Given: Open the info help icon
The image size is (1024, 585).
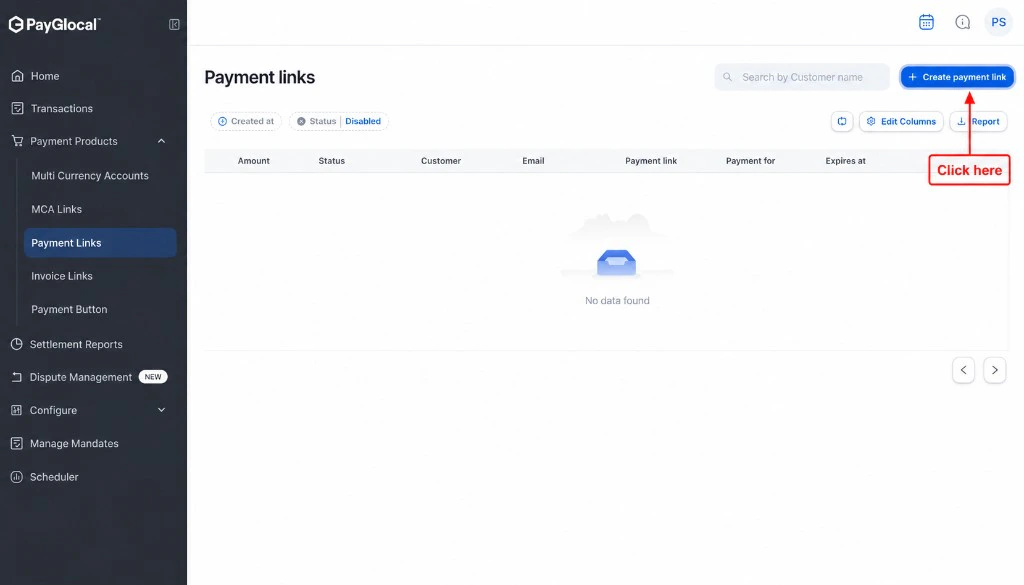Looking at the screenshot, I should click(x=963, y=22).
